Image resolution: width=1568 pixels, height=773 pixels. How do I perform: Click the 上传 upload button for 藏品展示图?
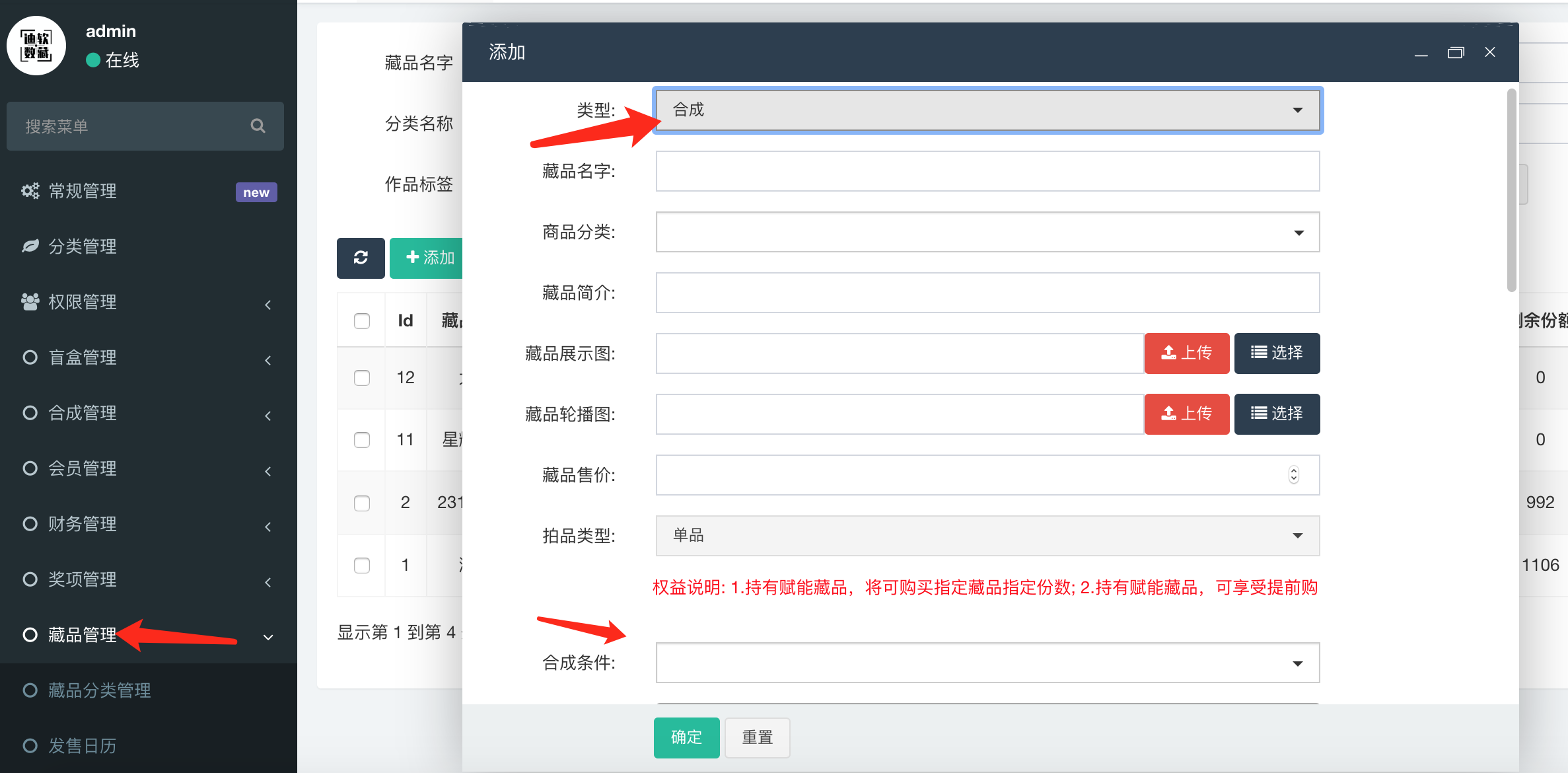(1186, 353)
